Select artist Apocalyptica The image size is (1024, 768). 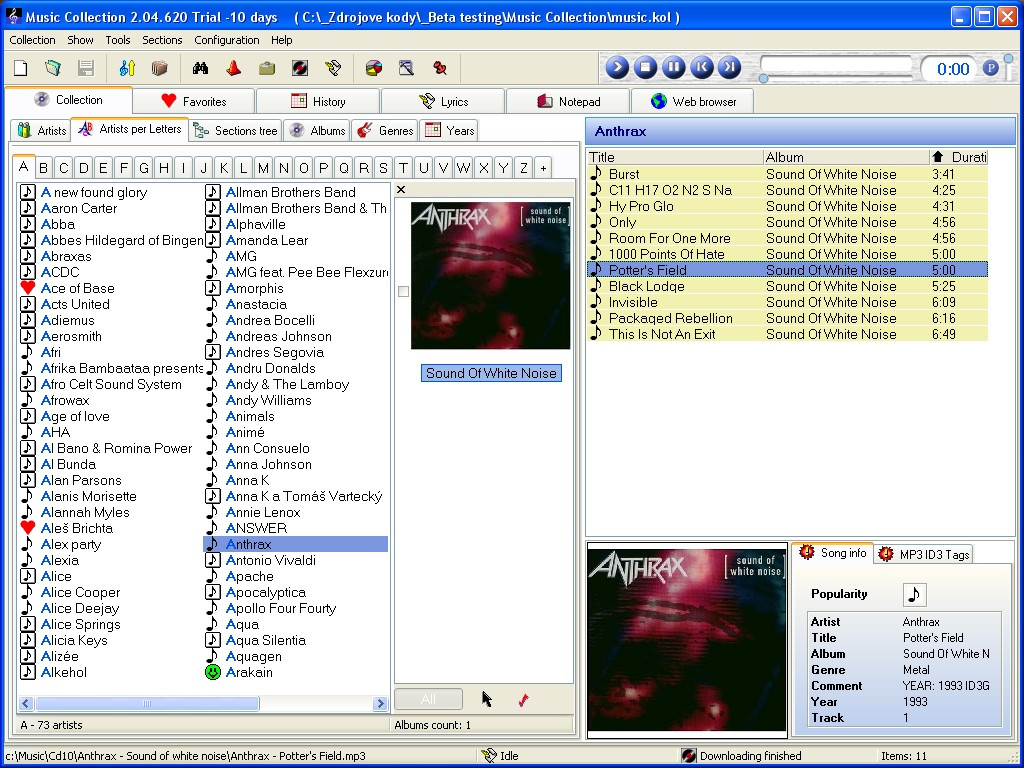click(x=265, y=592)
